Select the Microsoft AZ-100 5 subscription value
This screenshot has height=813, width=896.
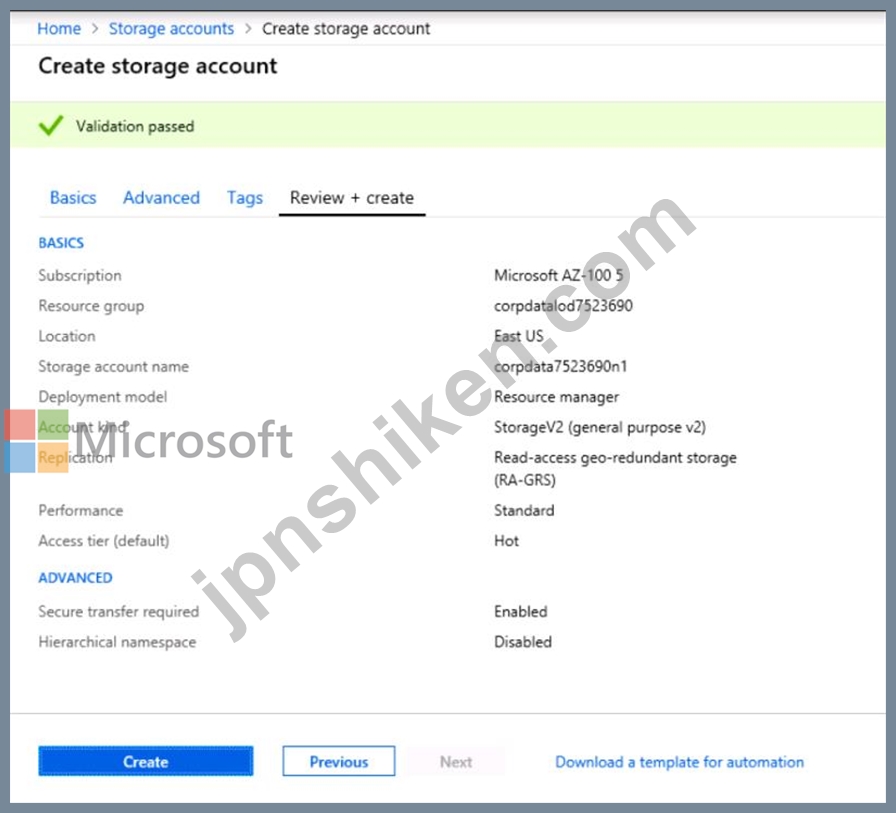(x=558, y=275)
